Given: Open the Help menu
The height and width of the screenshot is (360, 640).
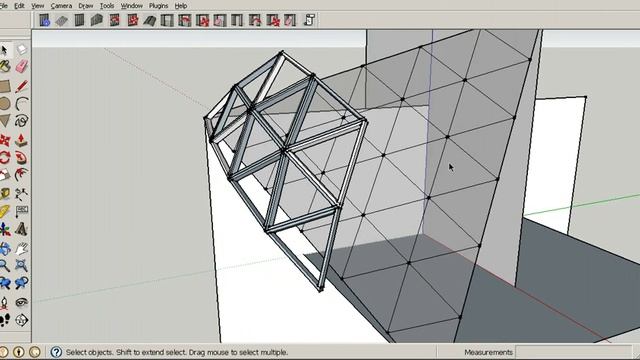Looking at the screenshot, I should (x=181, y=6).
